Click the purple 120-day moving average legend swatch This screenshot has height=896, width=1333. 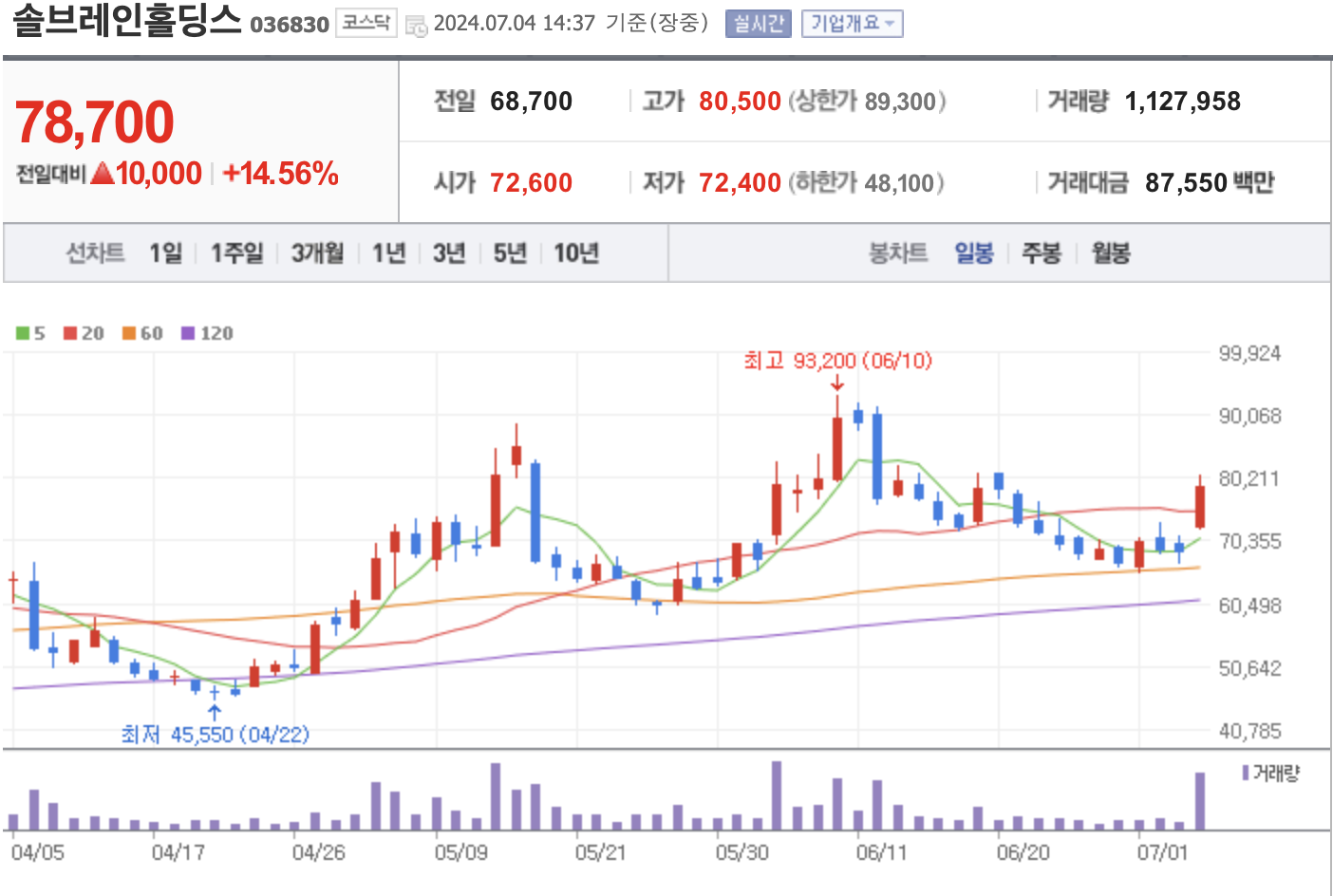tap(188, 333)
